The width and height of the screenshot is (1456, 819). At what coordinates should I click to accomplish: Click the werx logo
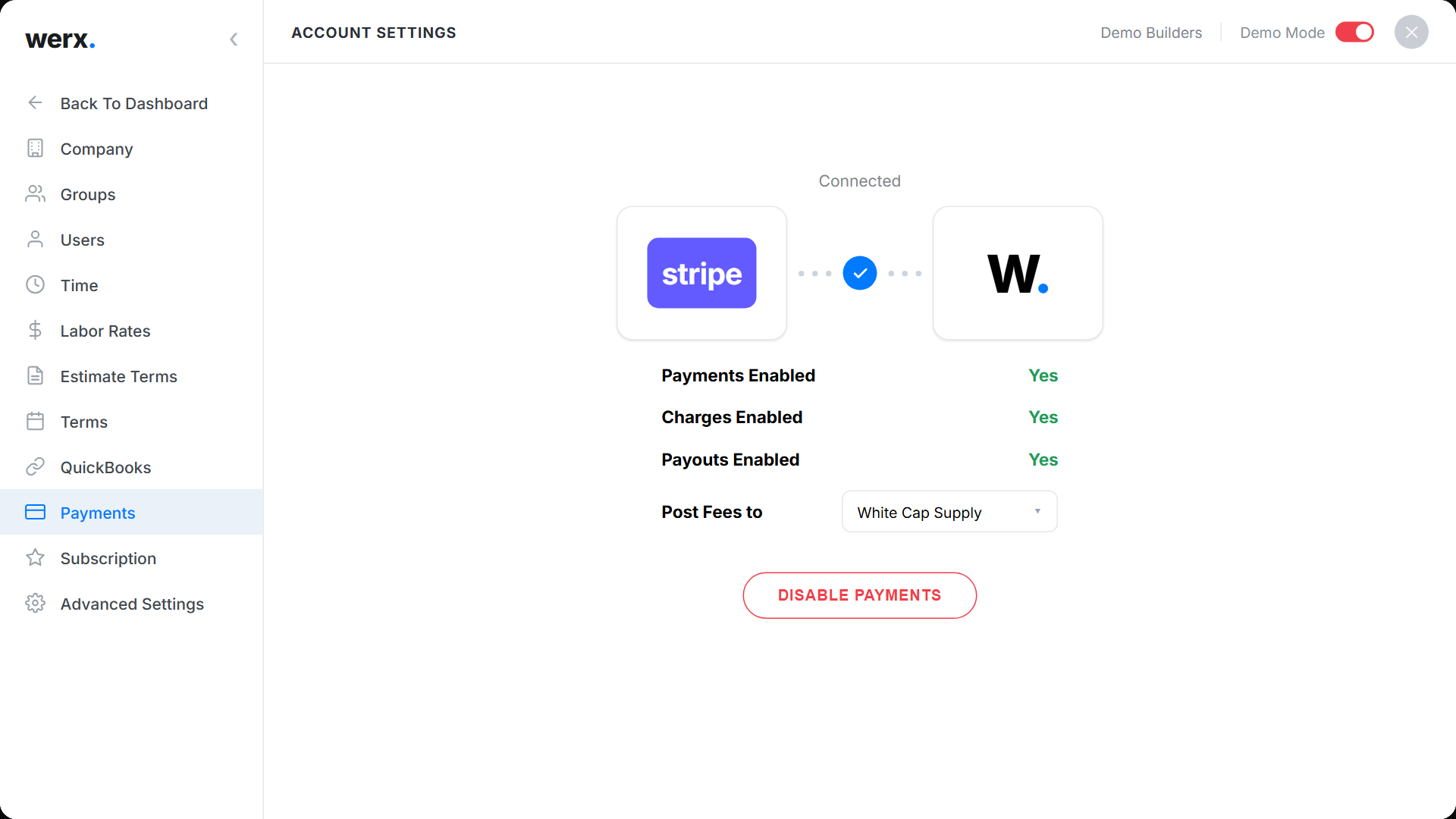click(60, 39)
